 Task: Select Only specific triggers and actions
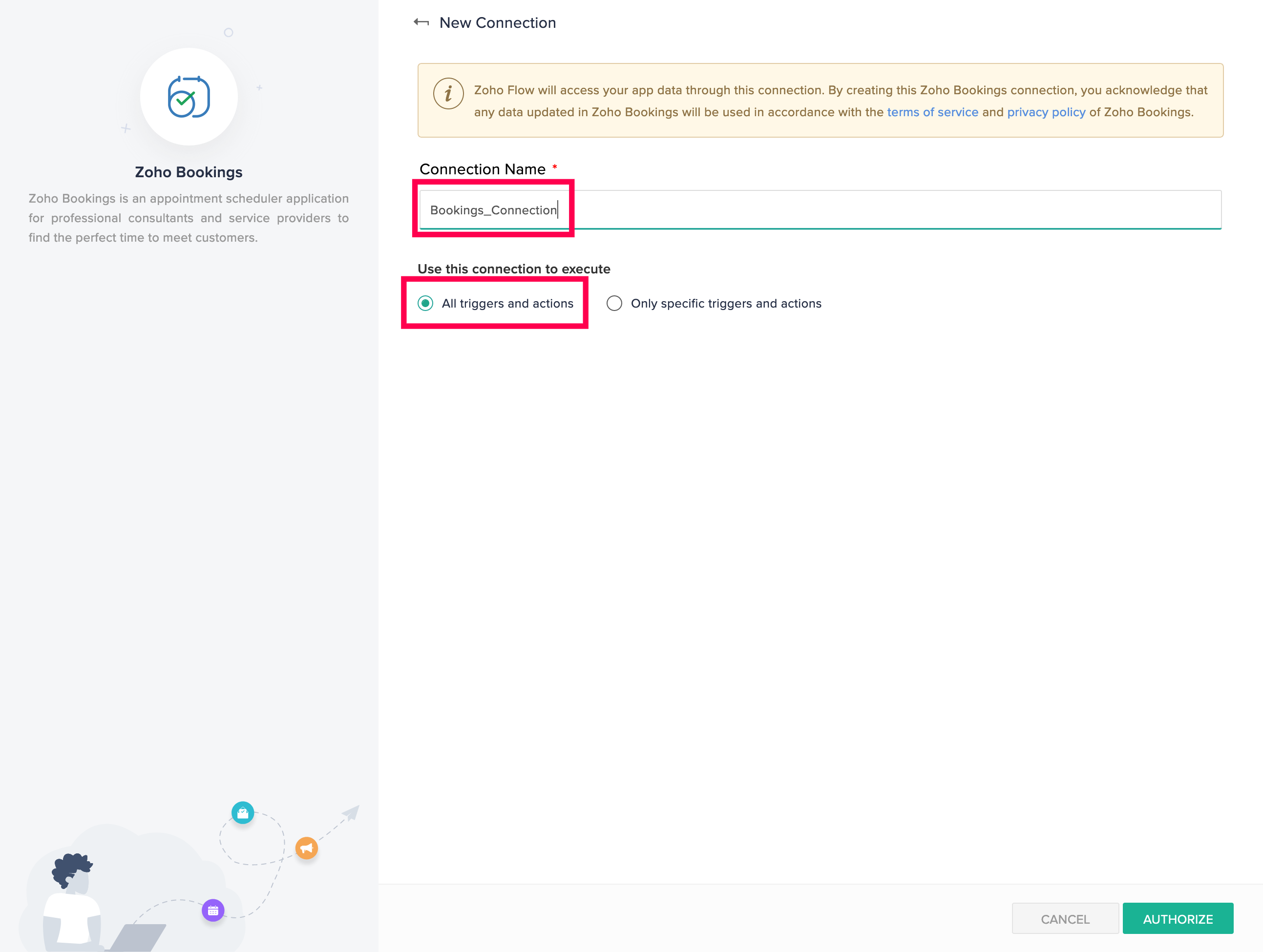click(x=614, y=303)
